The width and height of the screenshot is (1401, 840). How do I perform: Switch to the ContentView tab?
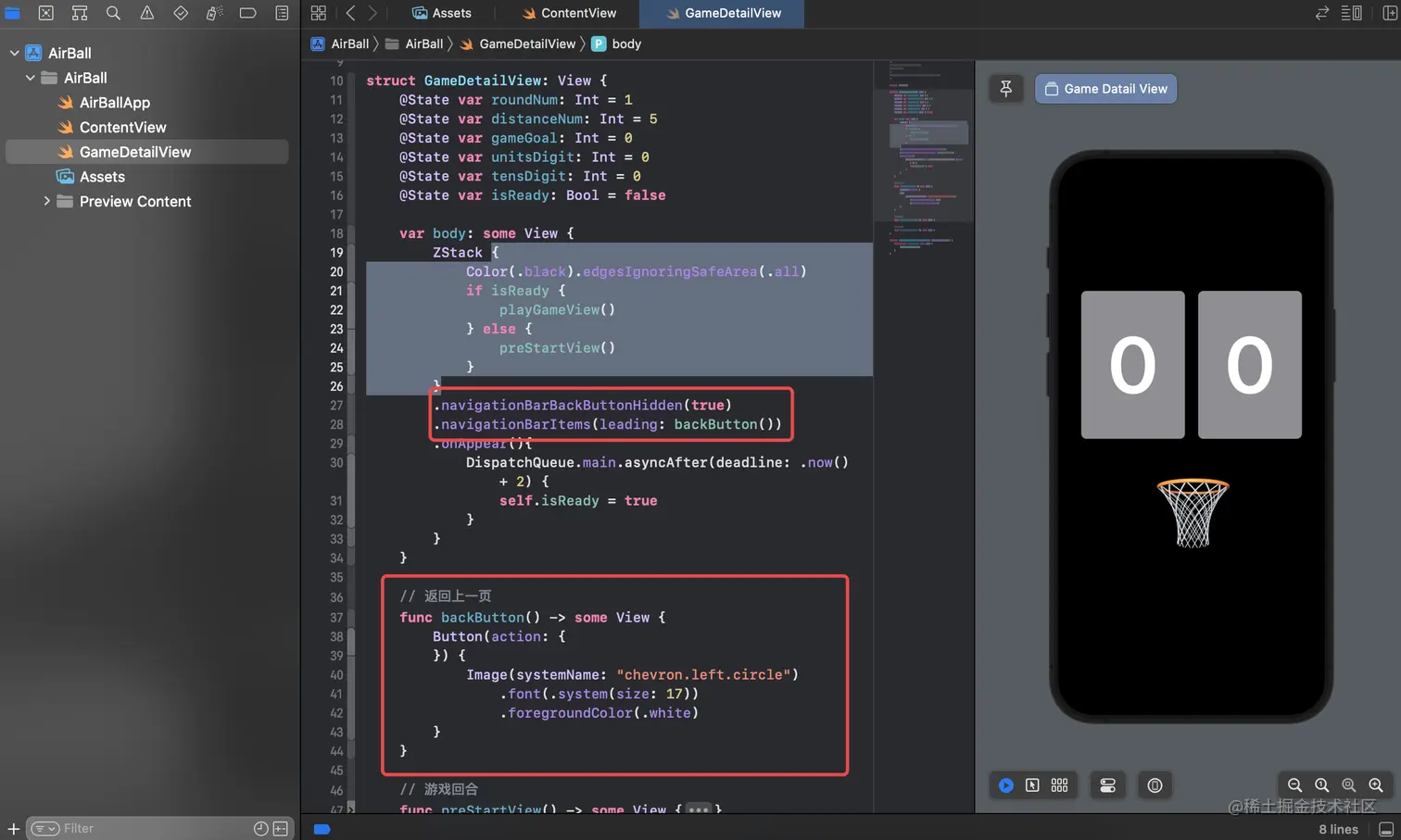pyautogui.click(x=569, y=13)
